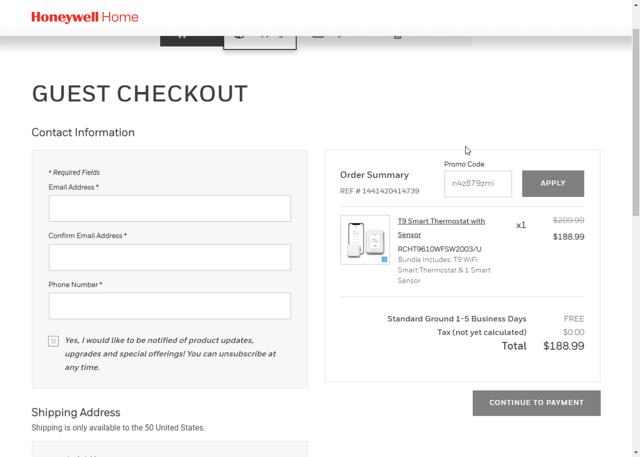The height and width of the screenshot is (457, 640).
Task: Proceed with CONTINUE TO PAYMENT button
Action: pyautogui.click(x=536, y=403)
